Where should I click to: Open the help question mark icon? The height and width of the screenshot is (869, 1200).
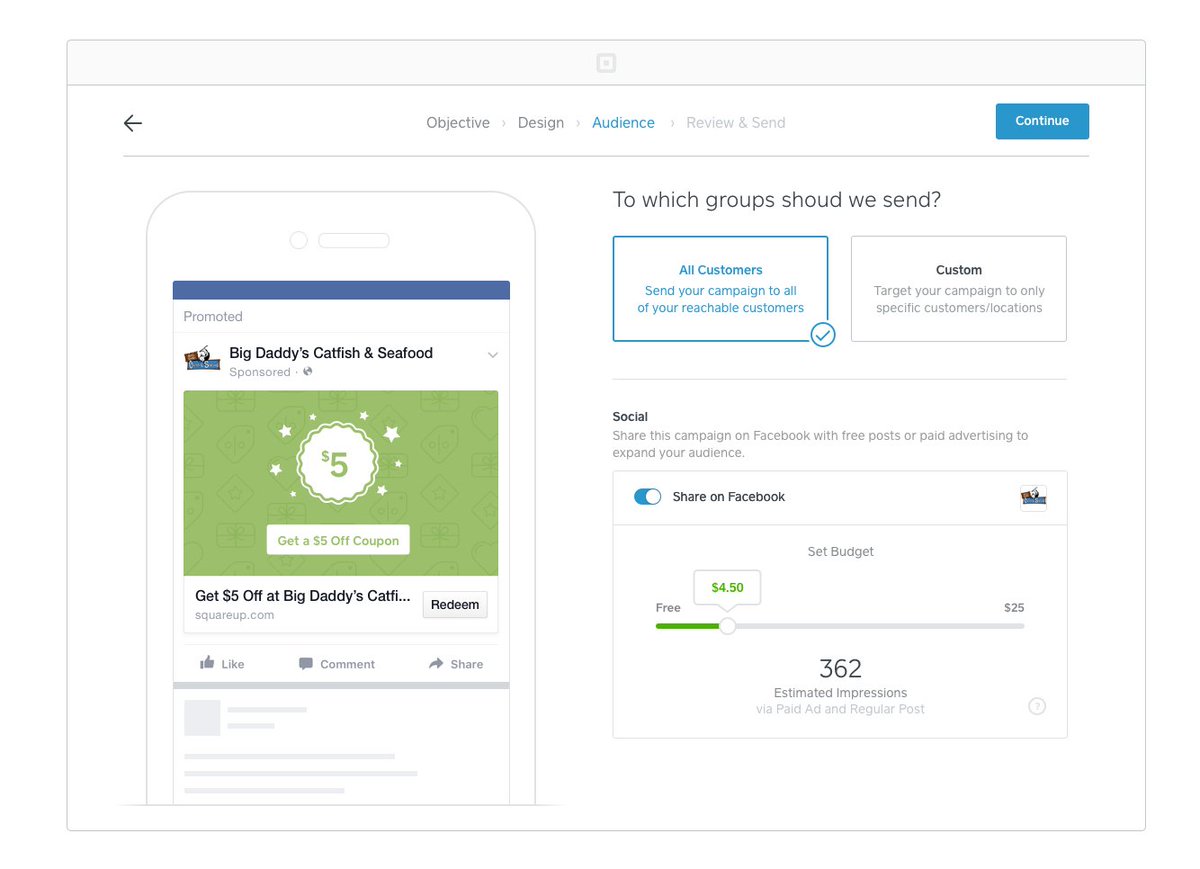1037,706
